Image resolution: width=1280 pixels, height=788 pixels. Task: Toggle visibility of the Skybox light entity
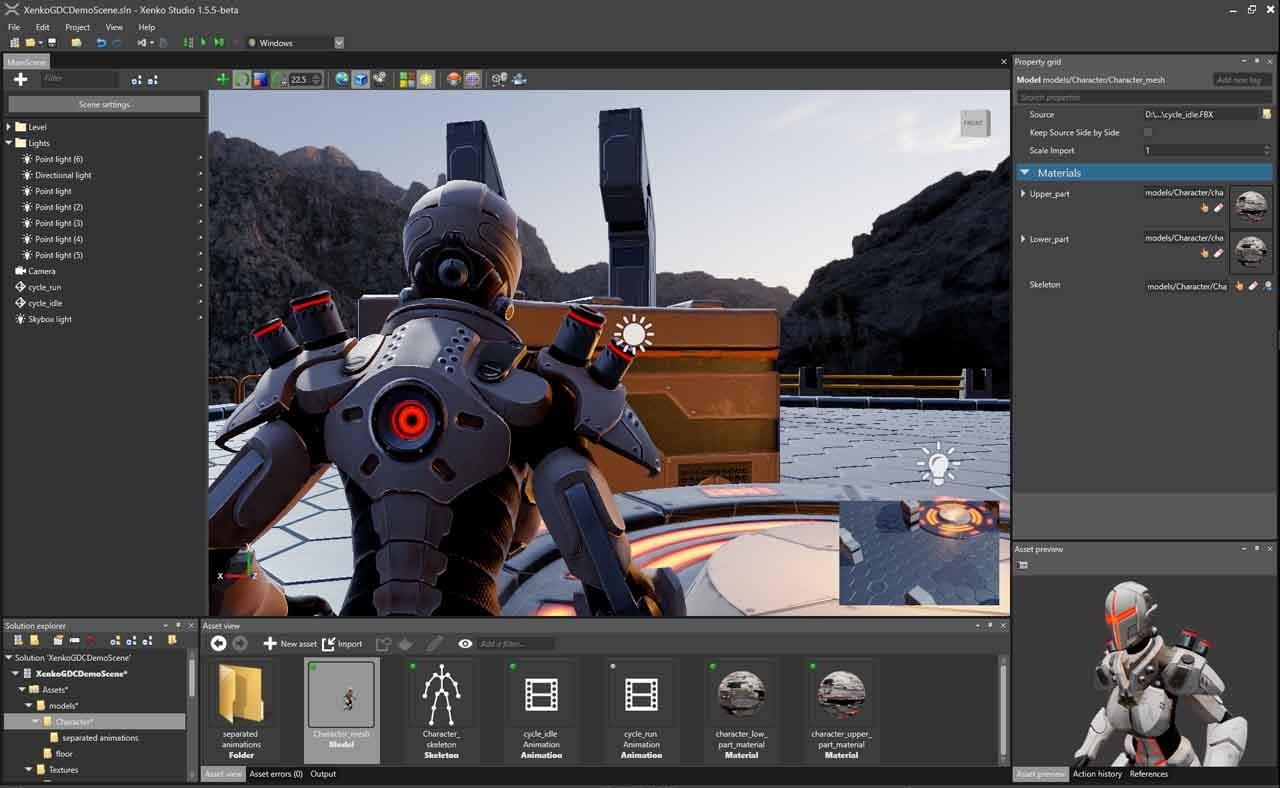(200, 319)
